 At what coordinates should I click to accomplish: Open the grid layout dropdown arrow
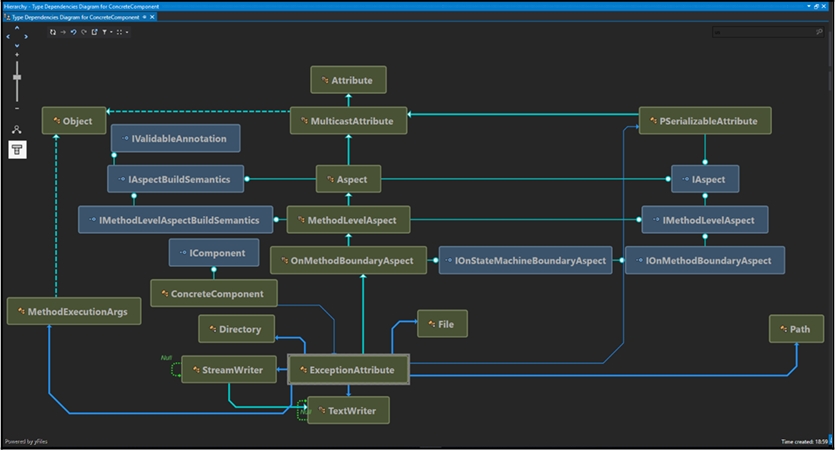pos(127,32)
